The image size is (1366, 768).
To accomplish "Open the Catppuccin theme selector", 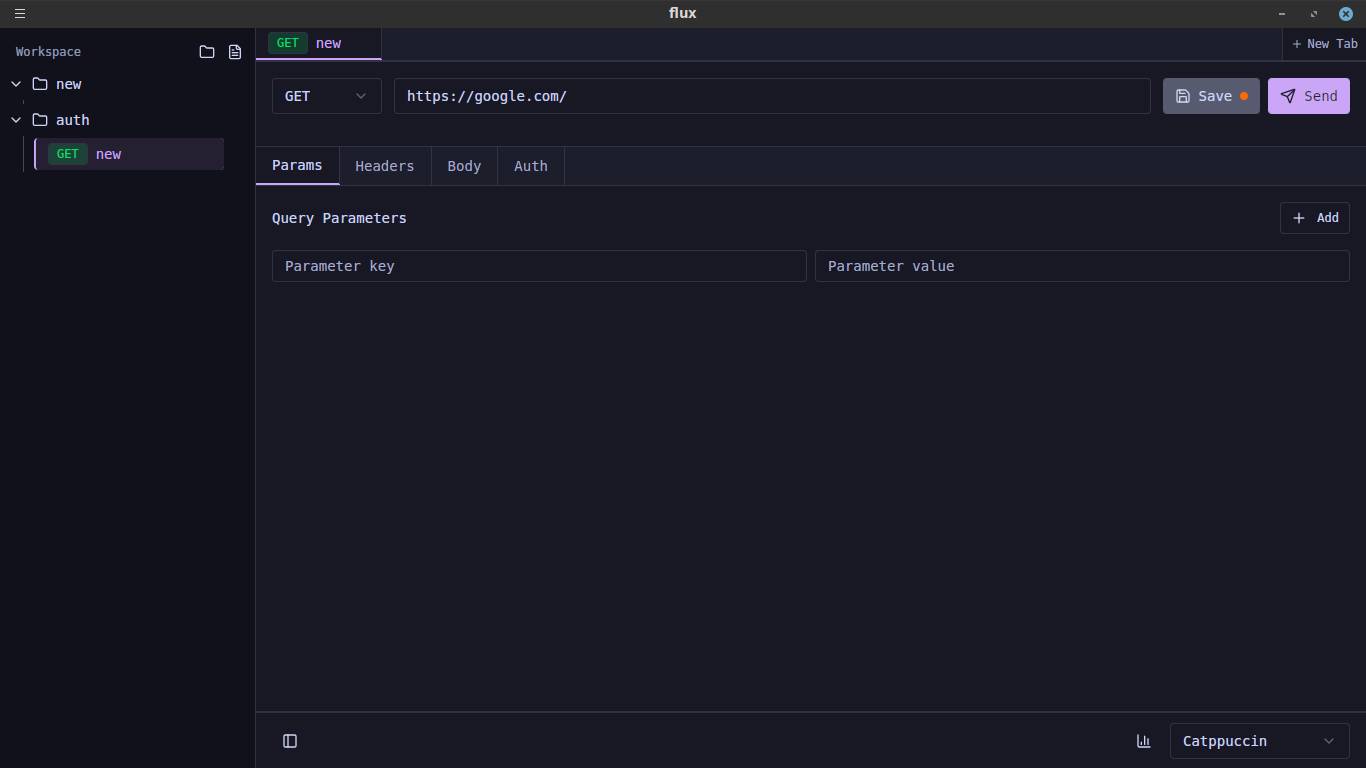I will [1259, 741].
